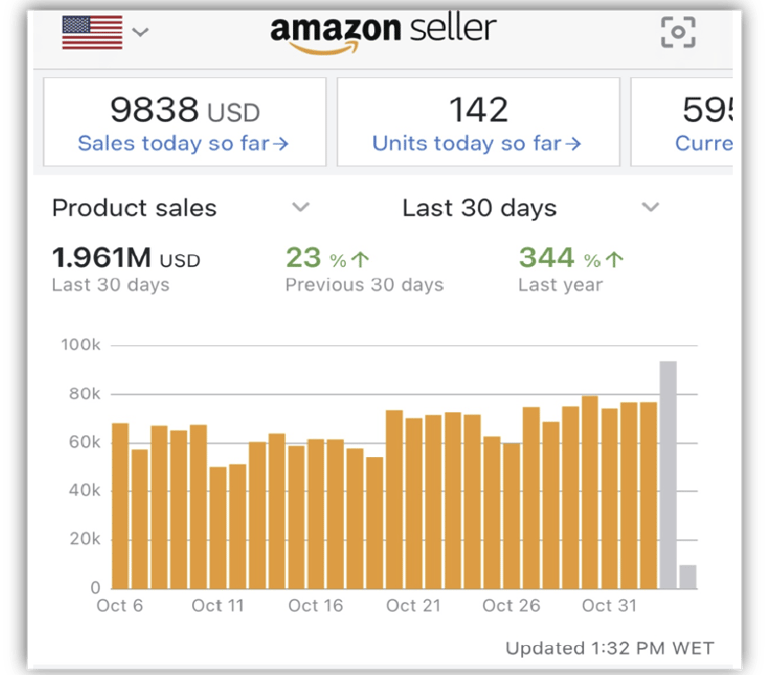Tap the United States flag icon
This screenshot has height=675, width=768.
click(x=92, y=32)
